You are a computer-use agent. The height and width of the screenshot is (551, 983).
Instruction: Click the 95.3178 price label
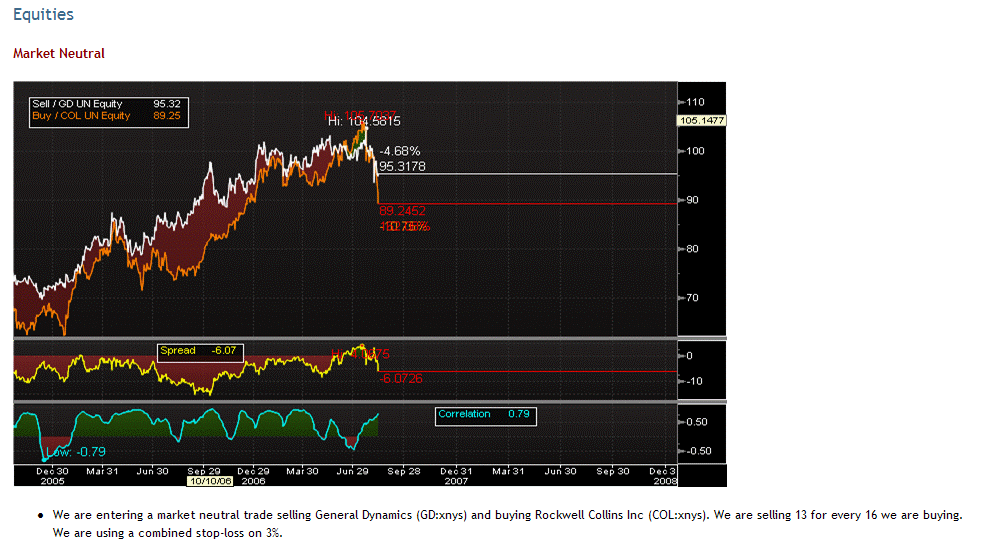coord(402,167)
